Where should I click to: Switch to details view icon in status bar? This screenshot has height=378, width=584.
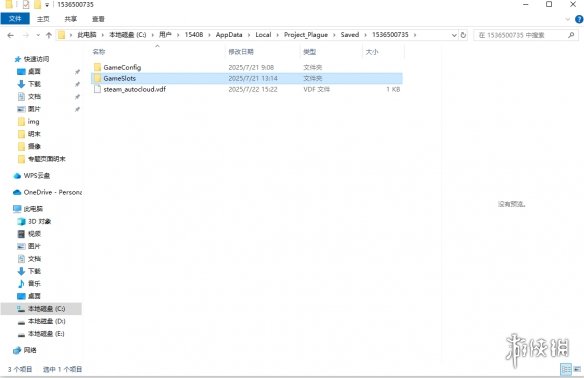pos(566,369)
